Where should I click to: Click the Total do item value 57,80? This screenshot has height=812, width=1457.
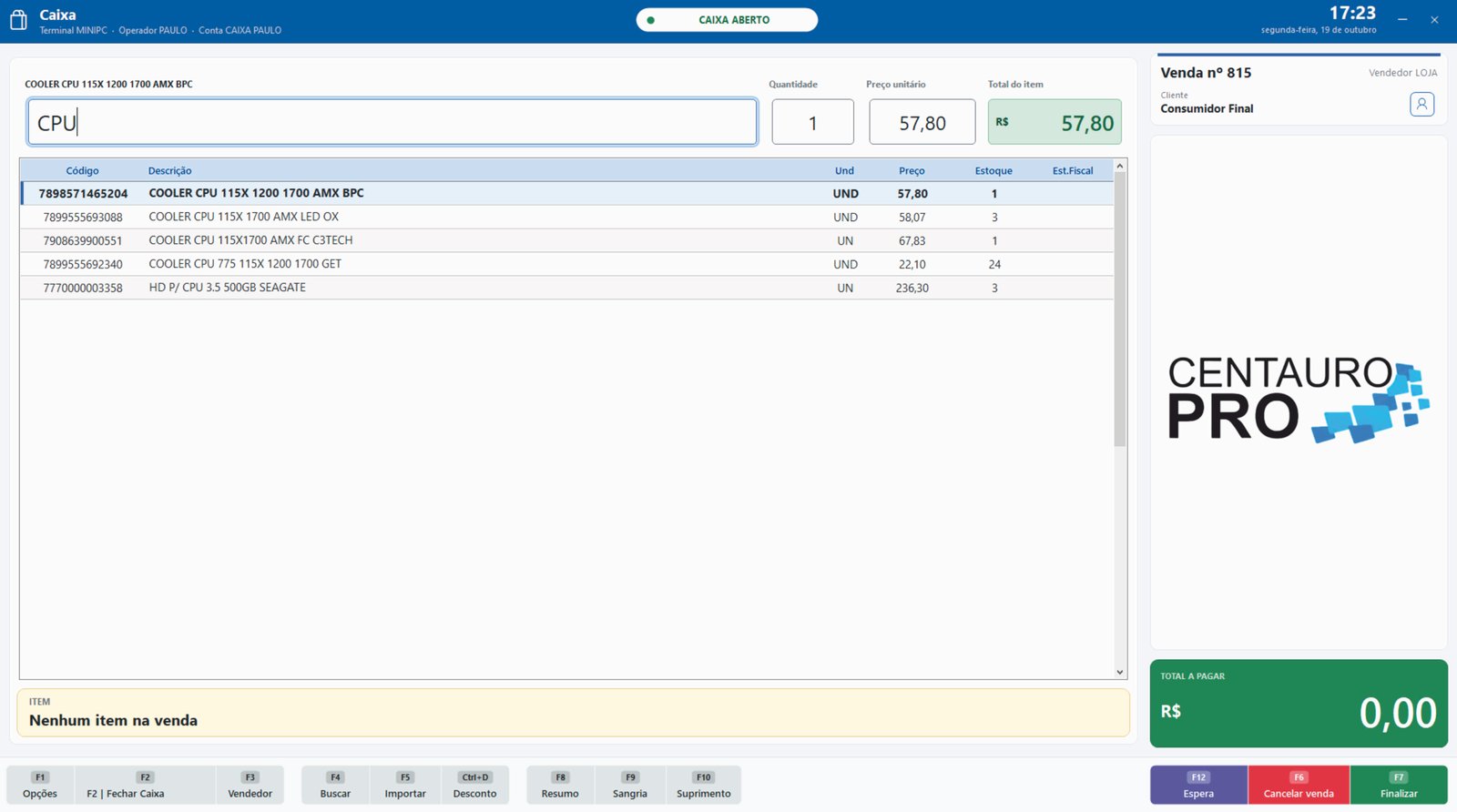tap(1087, 123)
